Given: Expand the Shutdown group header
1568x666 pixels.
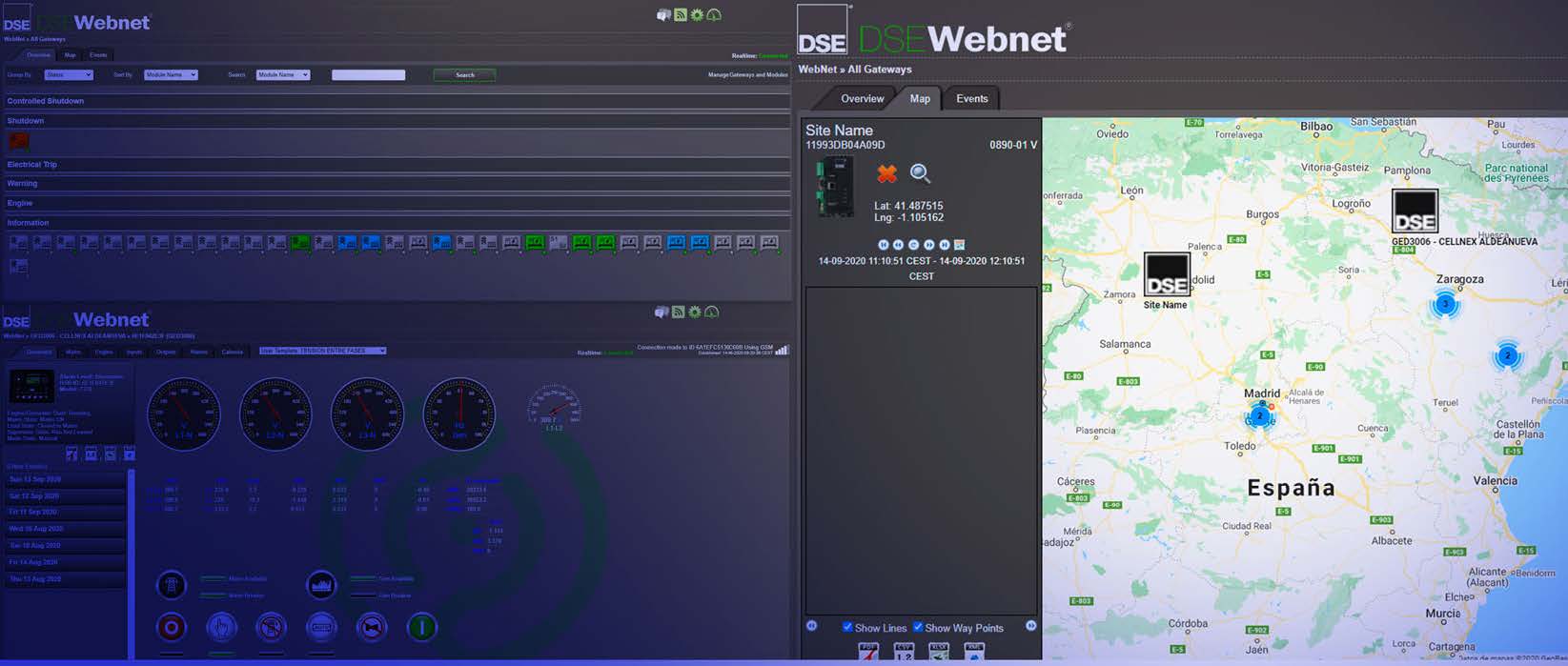Looking at the screenshot, I should click(397, 121).
